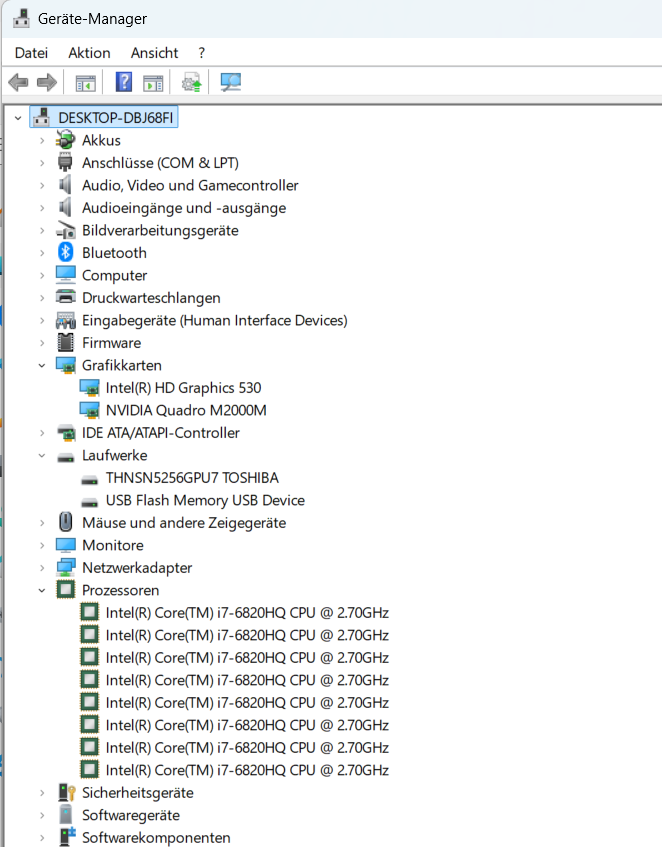662x847 pixels.
Task: Click the Eingabegeräte (Human Interface Devices) icon
Action: [x=65, y=320]
